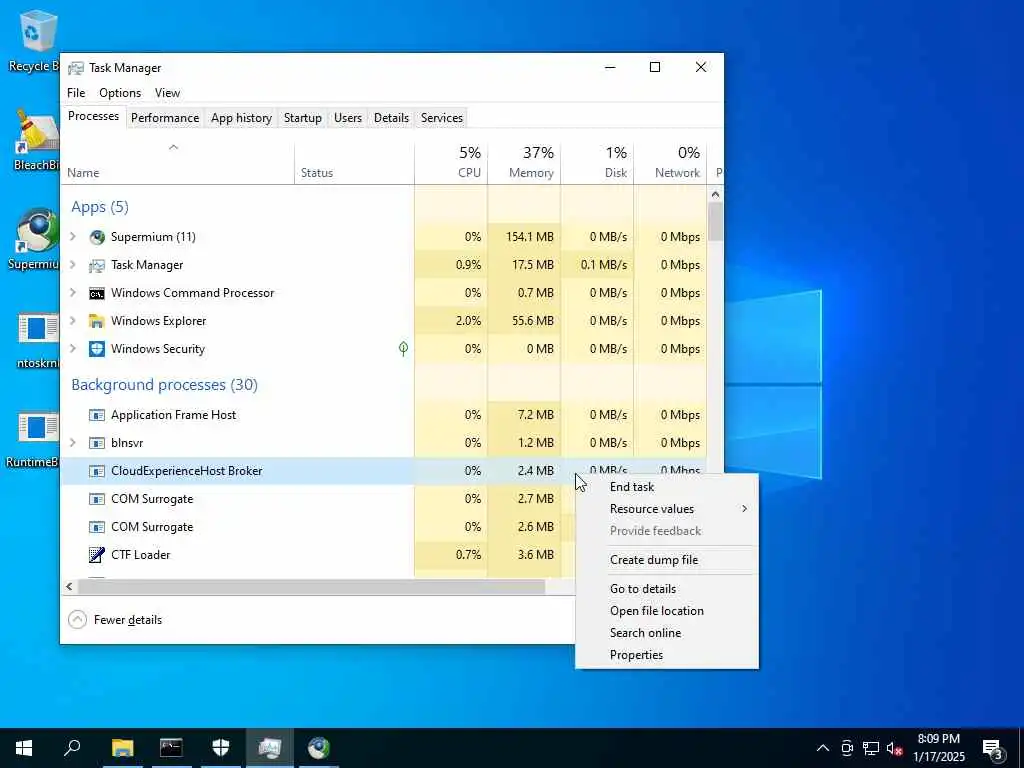The width and height of the screenshot is (1024, 768).
Task: Switch to the Users tab
Action: coord(347,118)
